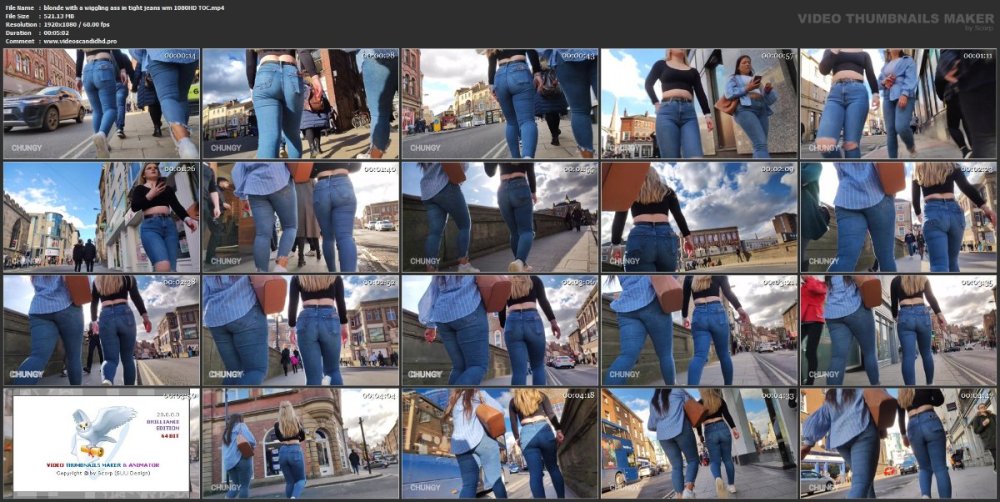The image size is (1000, 502).
Task: Open the Video Thumbnails Maker owl logo frame
Action: (101, 443)
